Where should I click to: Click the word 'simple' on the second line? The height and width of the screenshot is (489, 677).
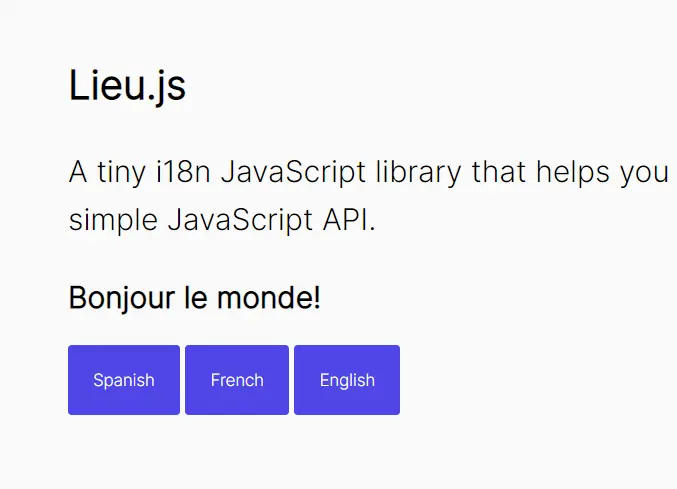click(113, 221)
